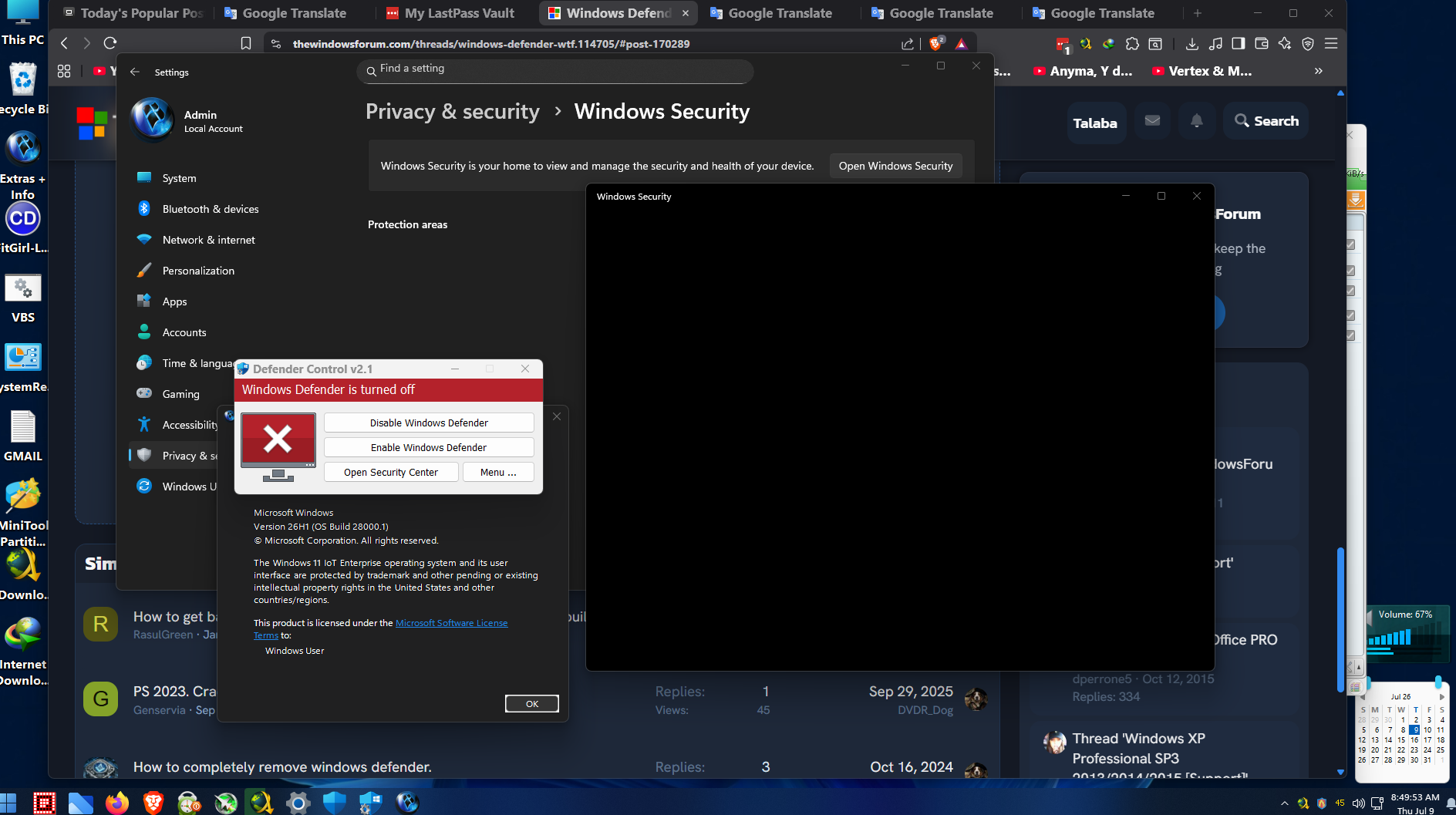1456x815 pixels.
Task: Open the tab groups grid icon on bookmarks bar
Action: (64, 71)
